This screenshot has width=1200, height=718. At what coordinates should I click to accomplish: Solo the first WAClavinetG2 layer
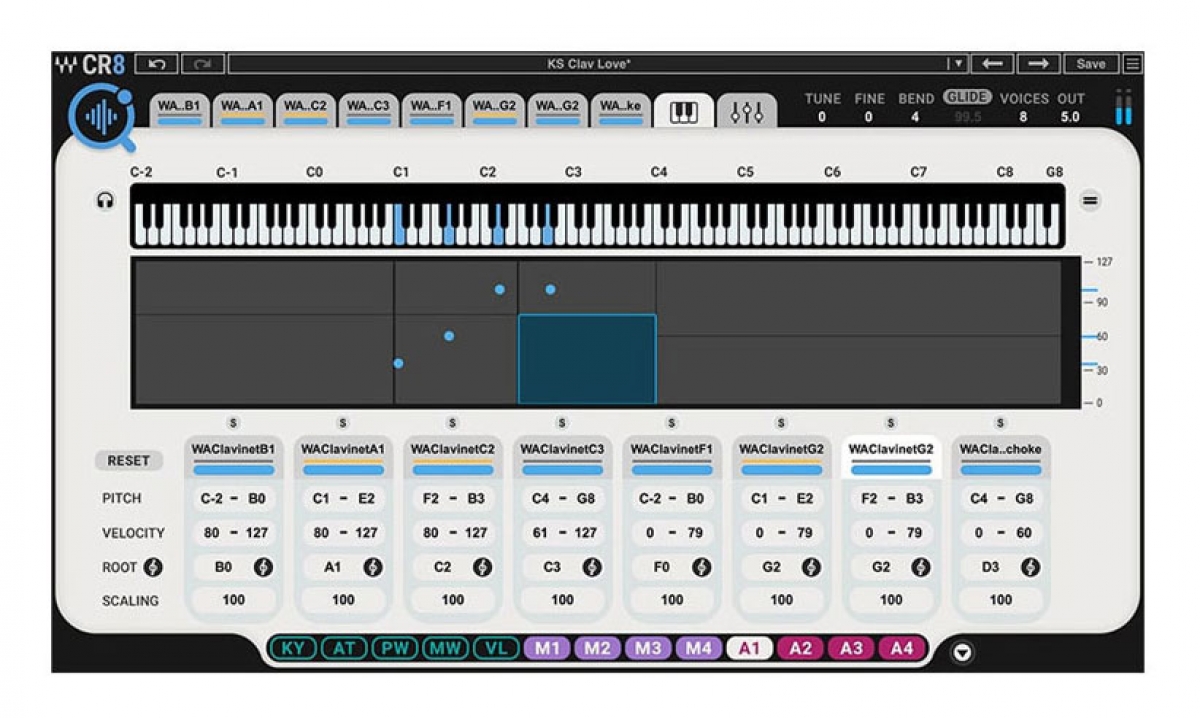(x=781, y=424)
